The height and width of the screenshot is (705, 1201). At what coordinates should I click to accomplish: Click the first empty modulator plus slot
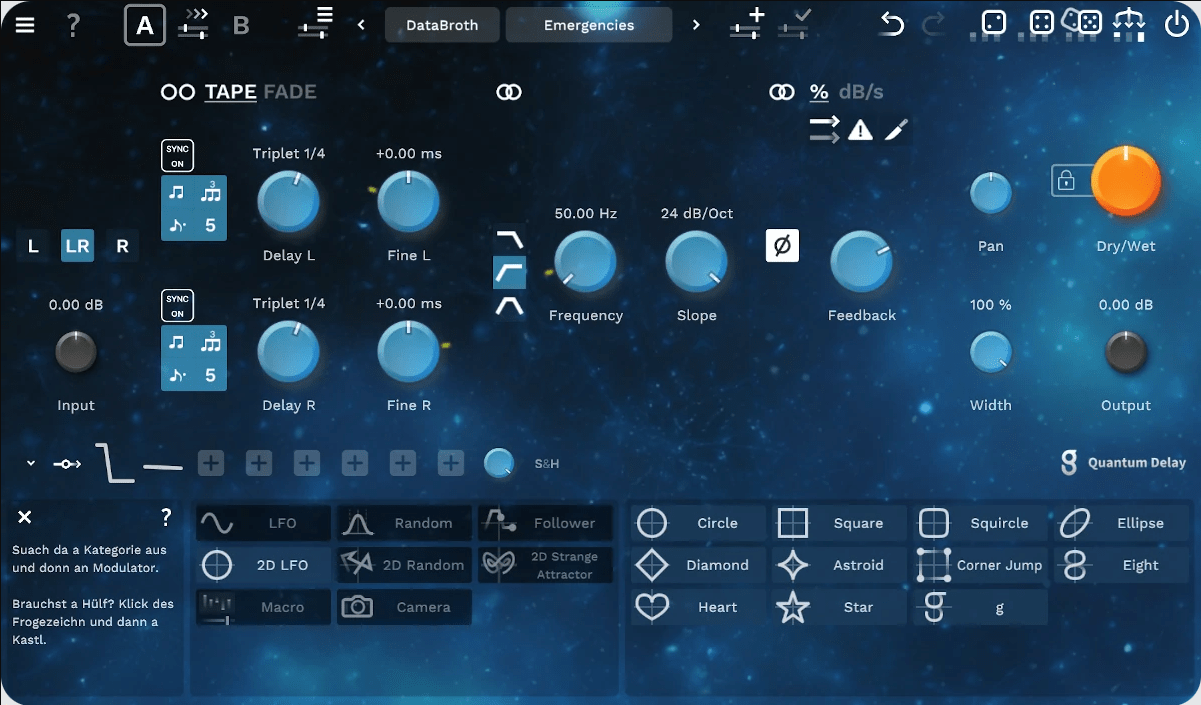tap(210, 463)
